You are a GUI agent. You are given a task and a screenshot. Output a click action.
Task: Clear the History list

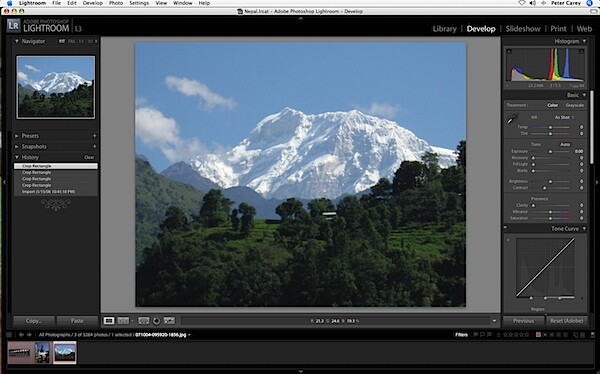89,157
